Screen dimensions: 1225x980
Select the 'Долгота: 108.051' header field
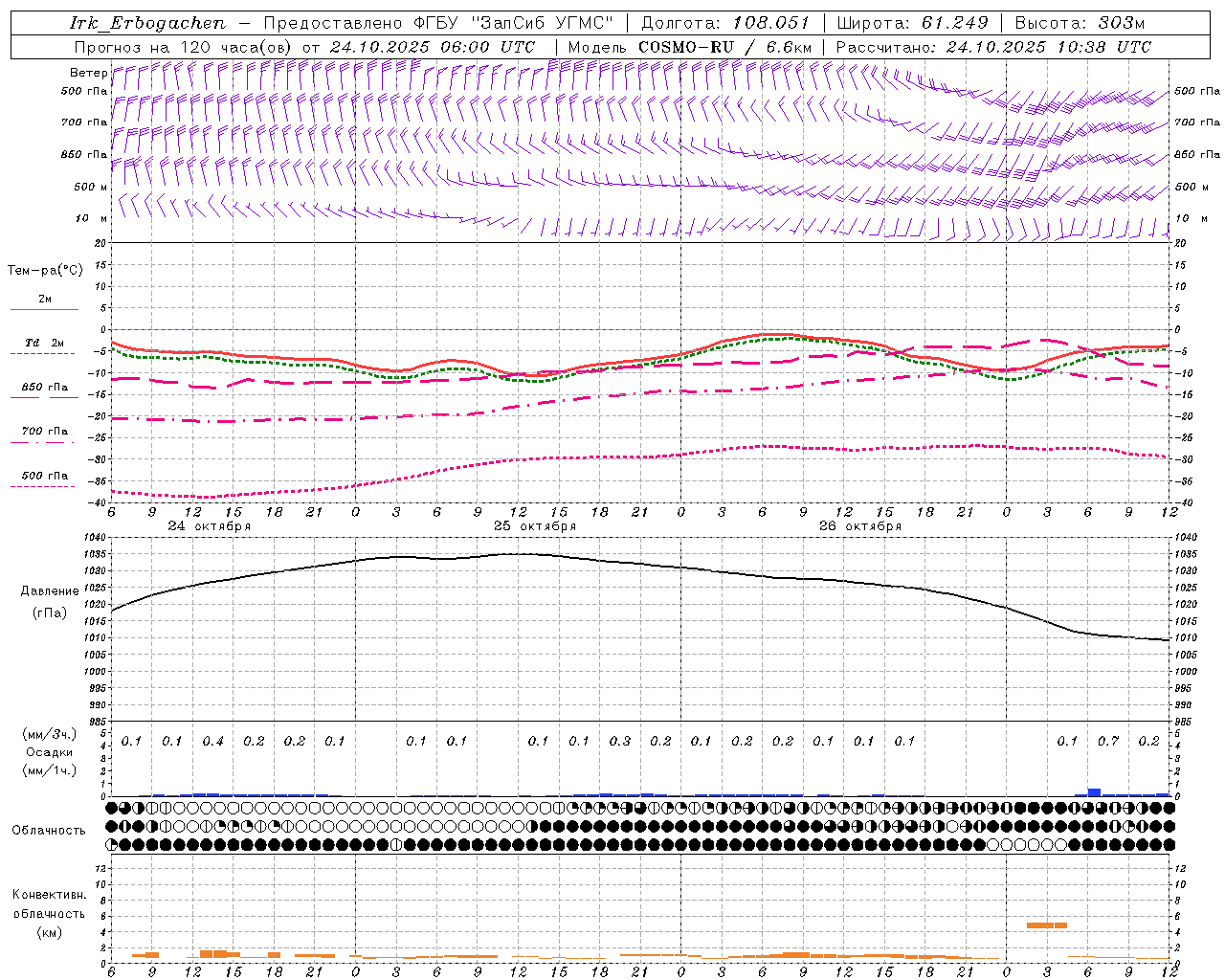724,23
